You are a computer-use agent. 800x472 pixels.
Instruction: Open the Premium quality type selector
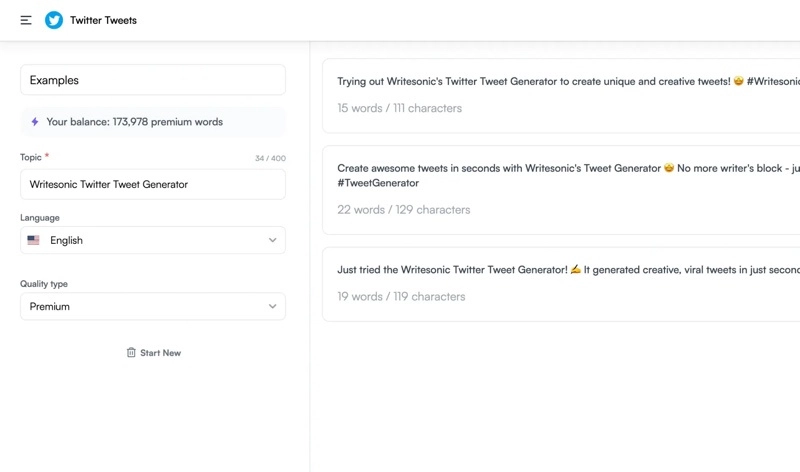(152, 307)
